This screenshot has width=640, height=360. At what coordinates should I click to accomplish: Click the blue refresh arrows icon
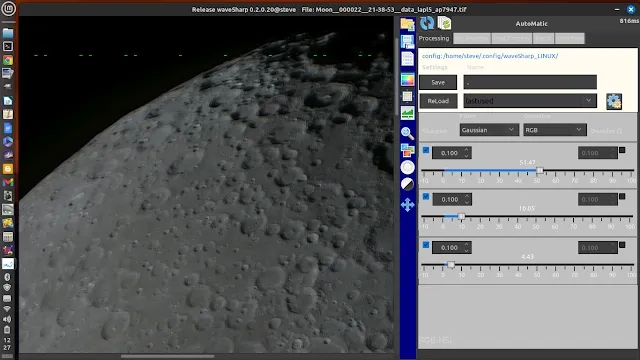click(427, 23)
